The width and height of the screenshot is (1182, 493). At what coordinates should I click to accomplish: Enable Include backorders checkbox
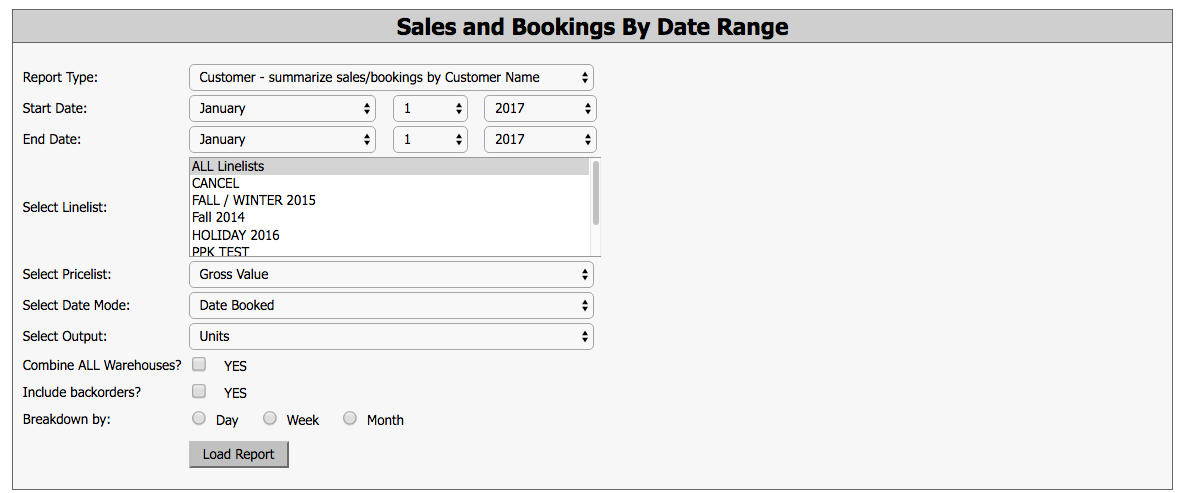point(199,390)
